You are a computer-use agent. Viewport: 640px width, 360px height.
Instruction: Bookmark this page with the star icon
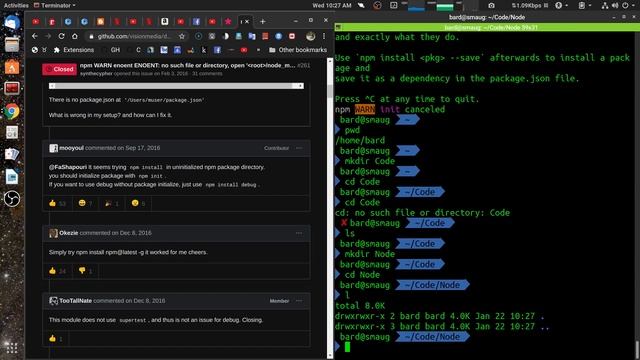(182, 36)
